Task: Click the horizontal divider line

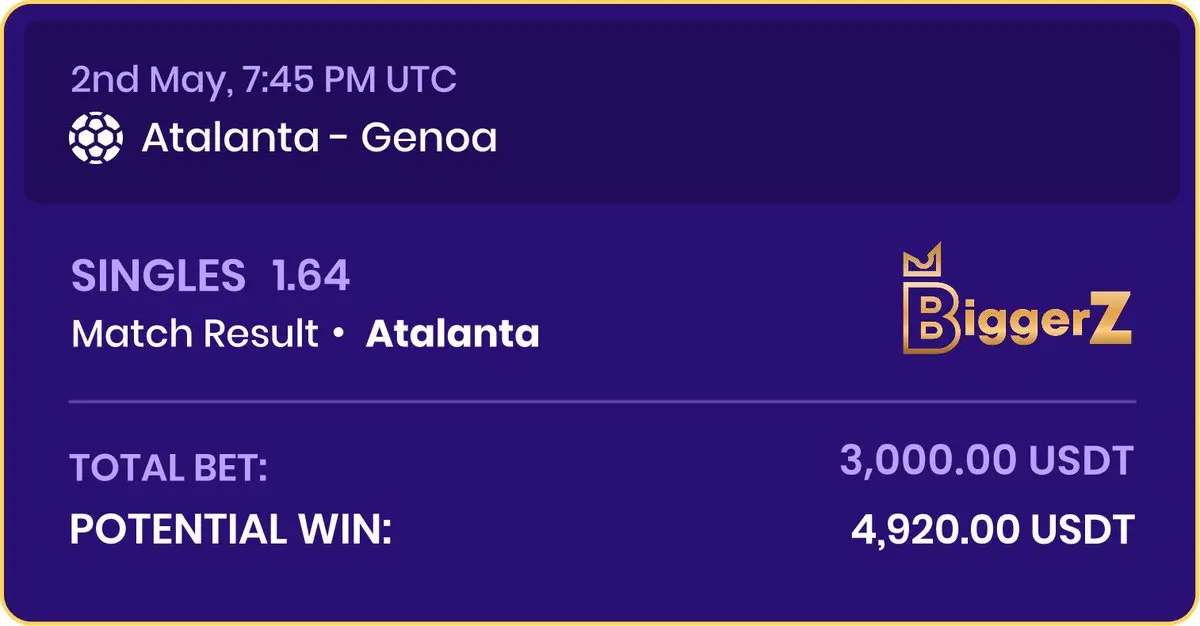Action: [x=602, y=402]
